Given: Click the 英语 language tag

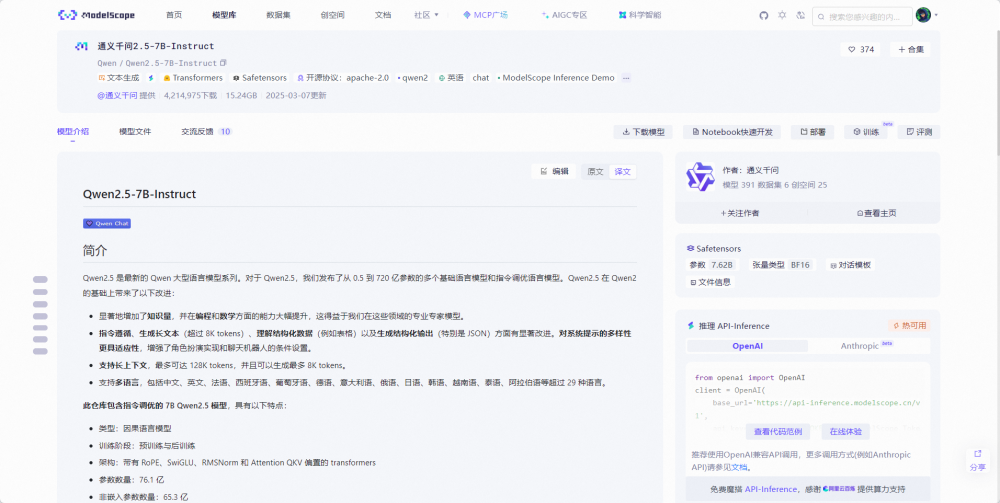Looking at the screenshot, I should click(451, 78).
